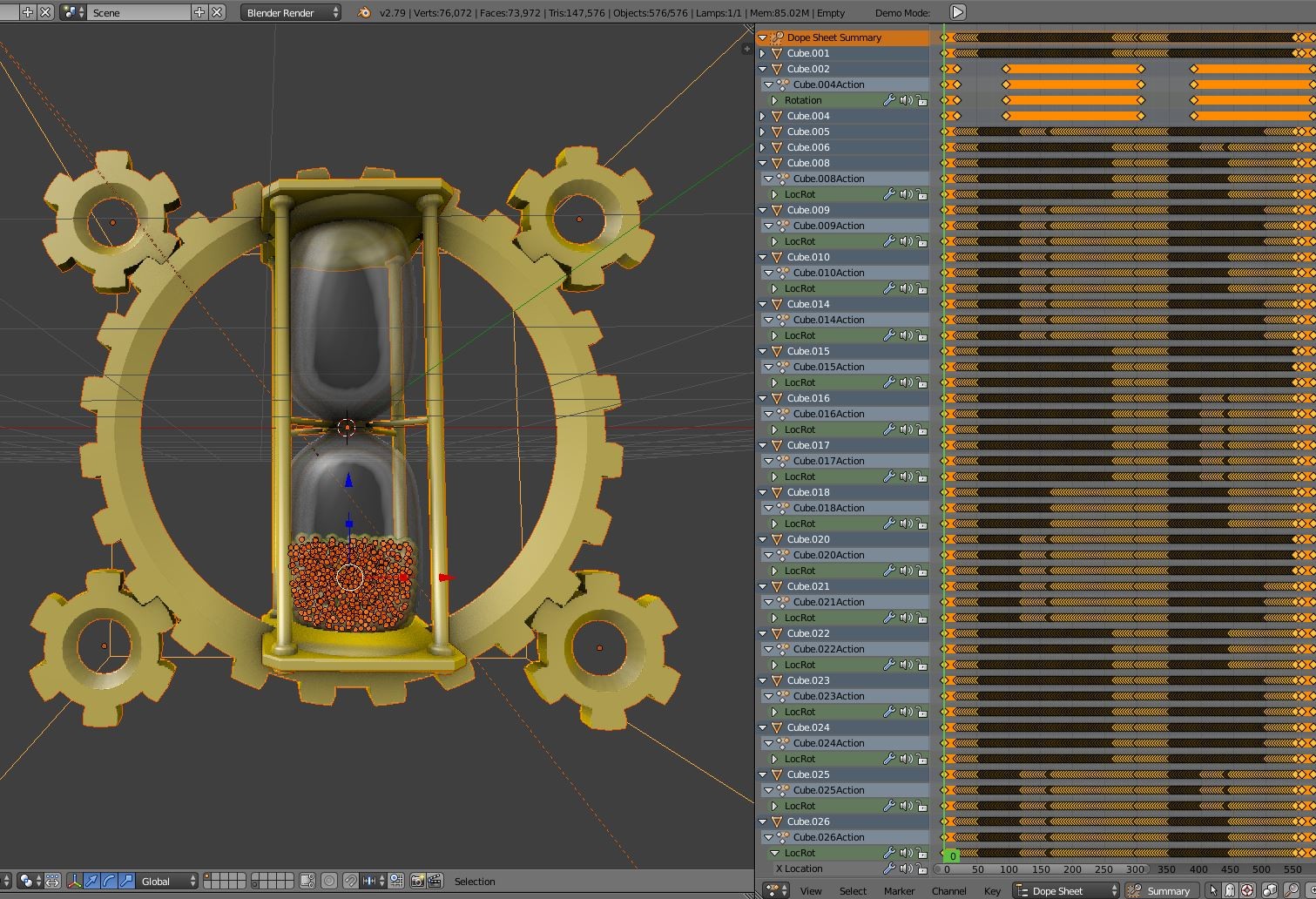1316x899 pixels.
Task: Open the Global transform orientation dropdown
Action: point(167,881)
